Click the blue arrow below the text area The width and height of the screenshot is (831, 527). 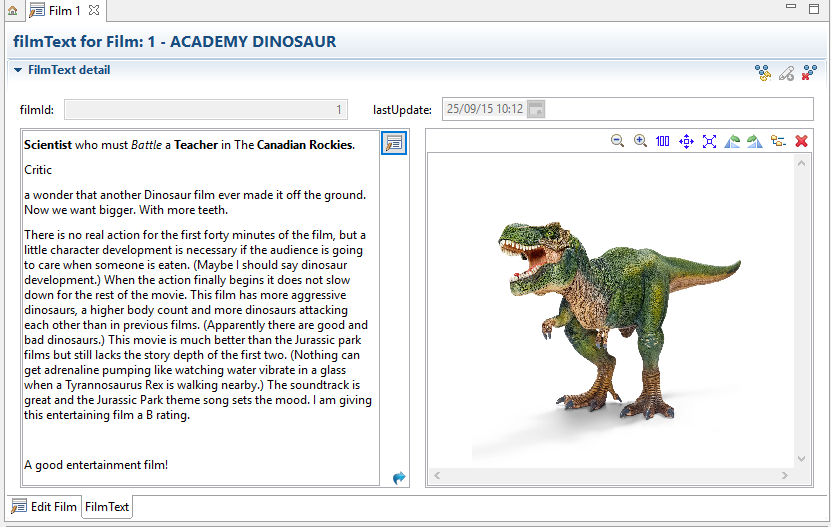399,478
